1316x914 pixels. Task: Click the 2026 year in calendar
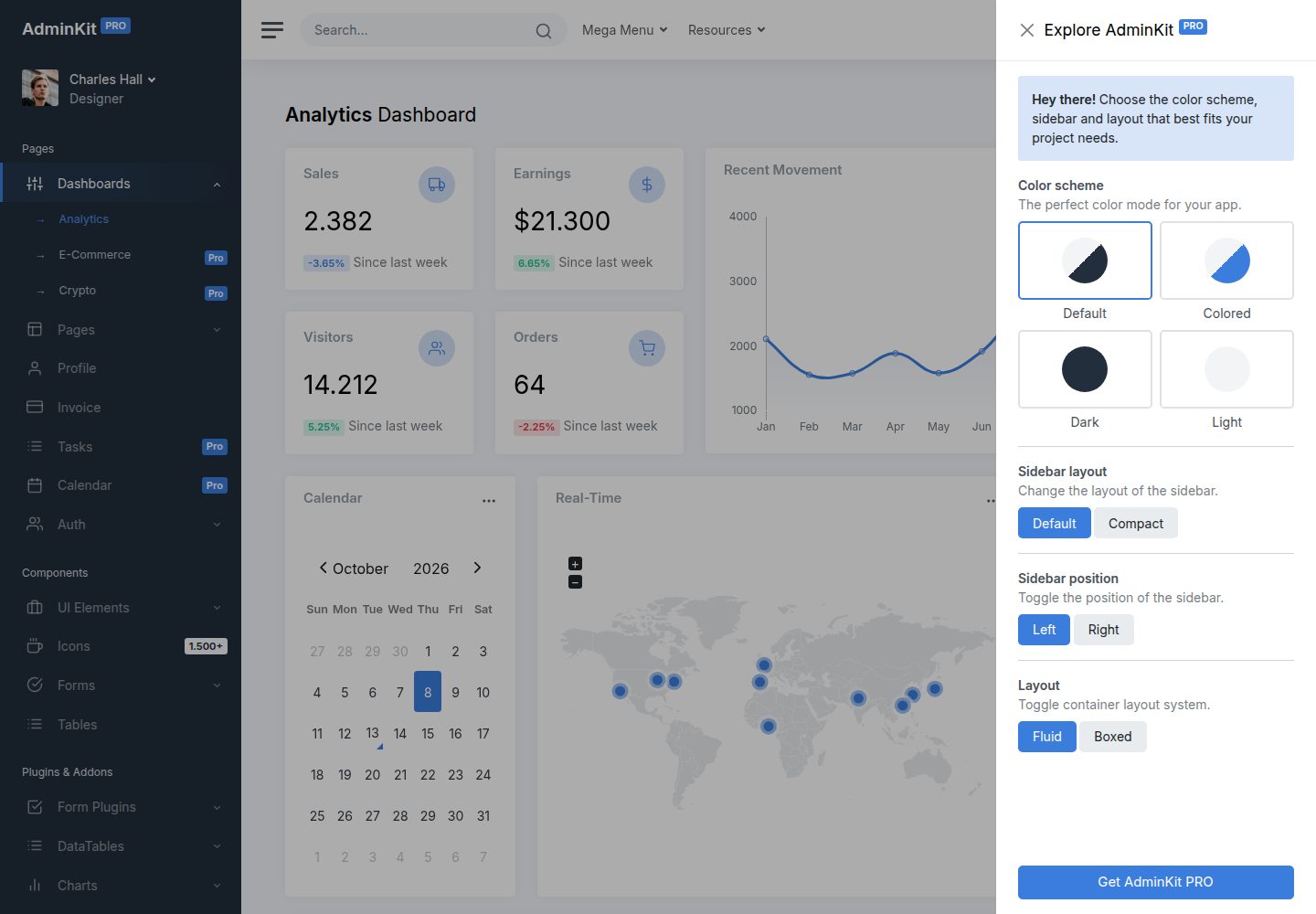click(431, 569)
